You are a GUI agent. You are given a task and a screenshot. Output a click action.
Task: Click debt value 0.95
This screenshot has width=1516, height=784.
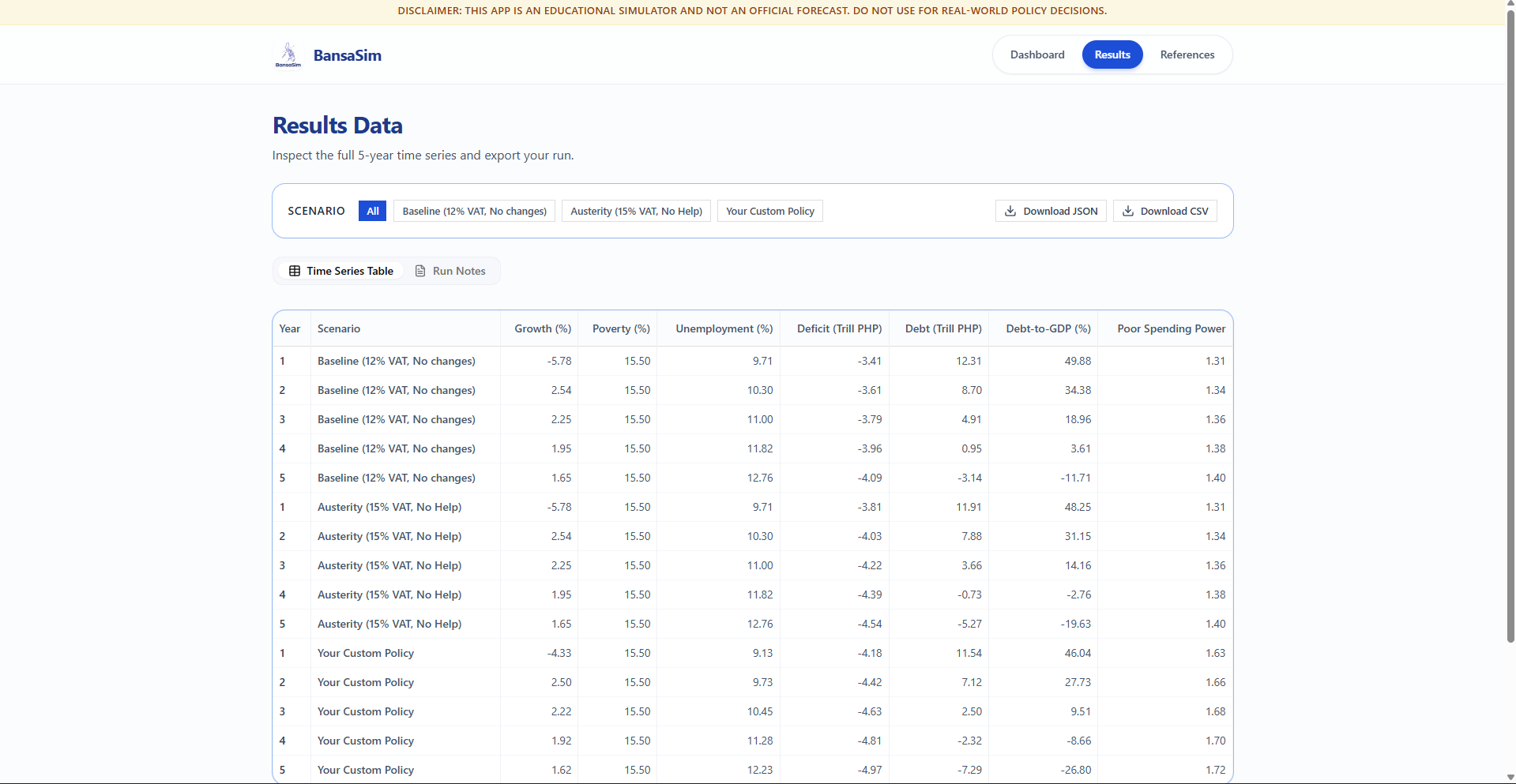[972, 448]
